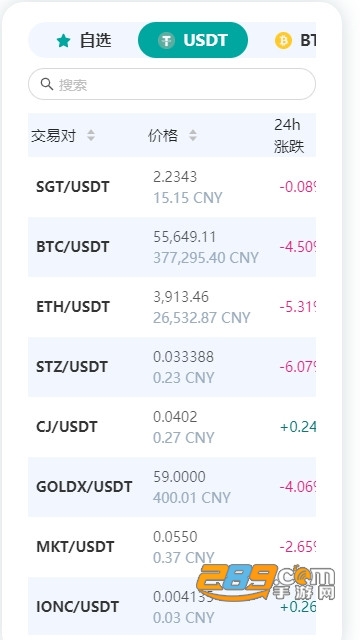Select the ETH/USDT row
Viewport: 360px width, 640px height.
point(172,307)
